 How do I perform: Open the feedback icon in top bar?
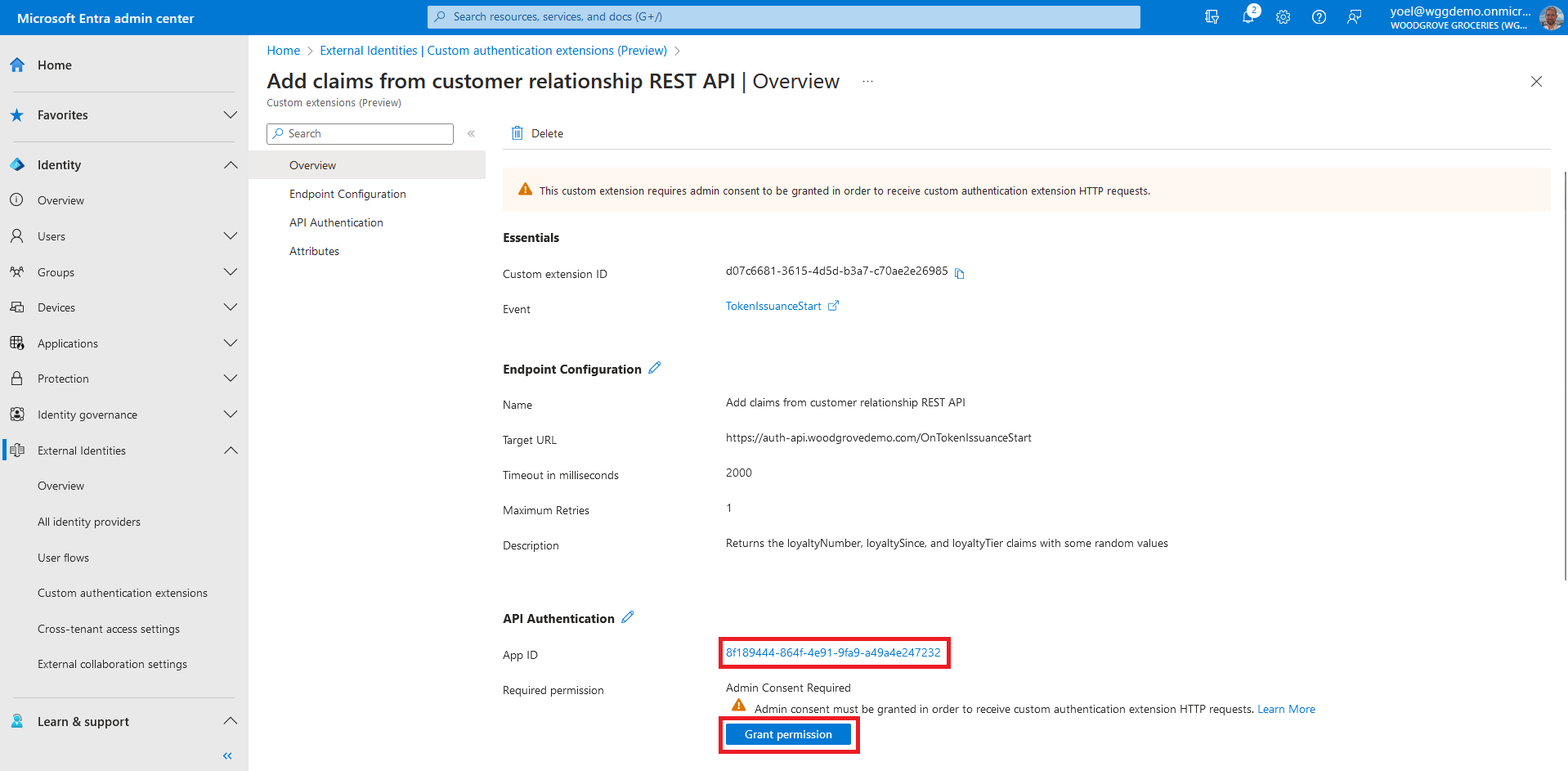coord(1354,17)
